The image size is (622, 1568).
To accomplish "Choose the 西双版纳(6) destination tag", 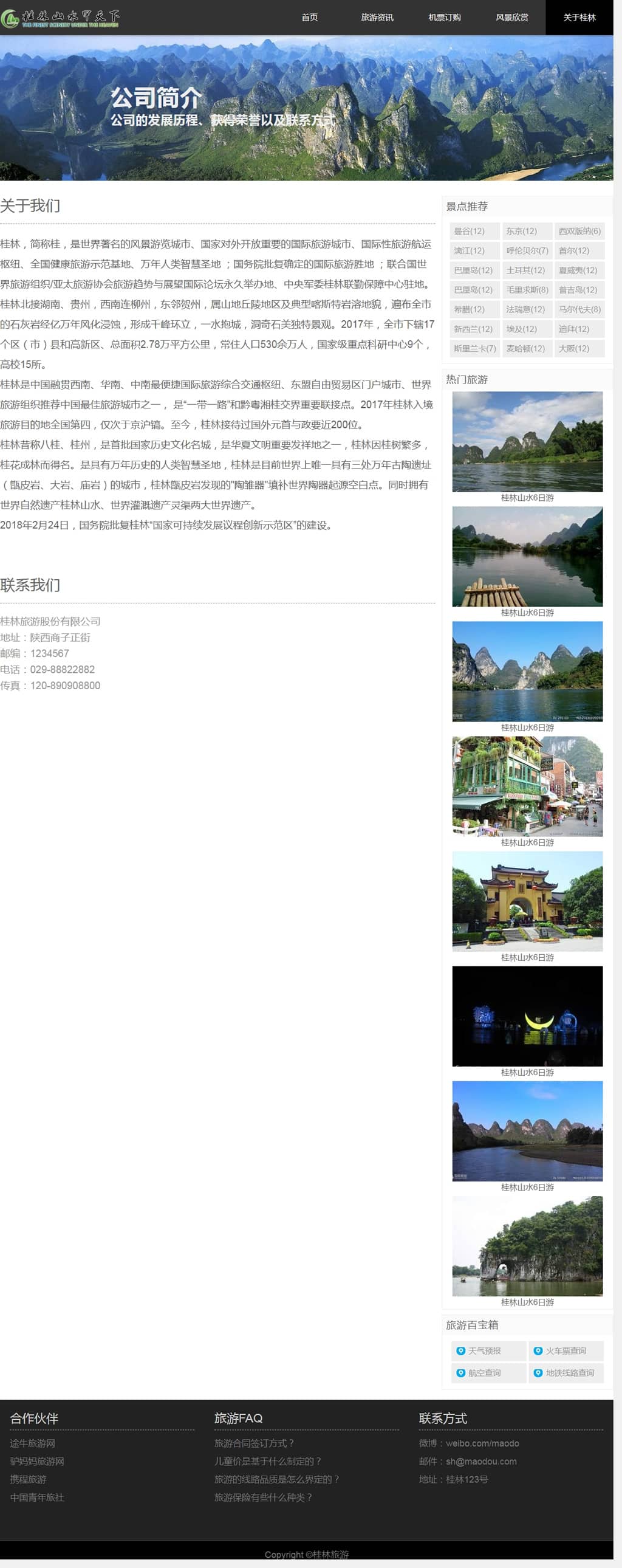I will pyautogui.click(x=579, y=232).
